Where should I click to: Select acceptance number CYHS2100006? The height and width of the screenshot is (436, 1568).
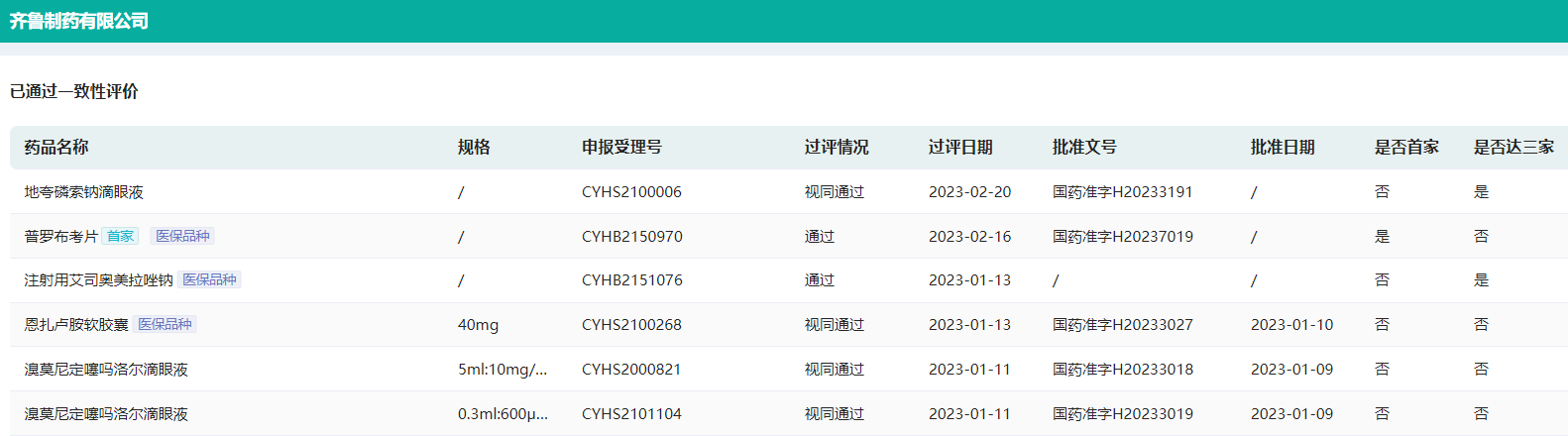(x=631, y=192)
